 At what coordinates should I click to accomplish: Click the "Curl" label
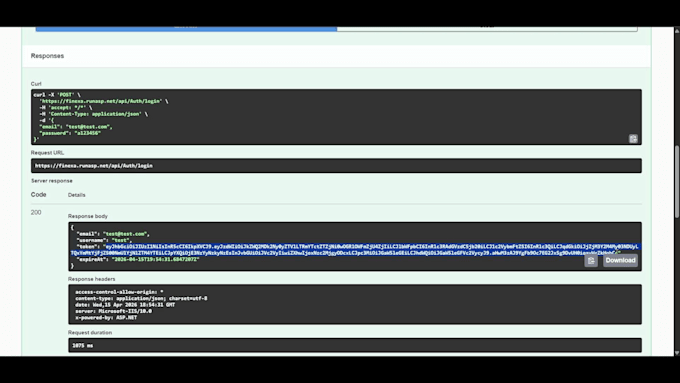(x=36, y=84)
